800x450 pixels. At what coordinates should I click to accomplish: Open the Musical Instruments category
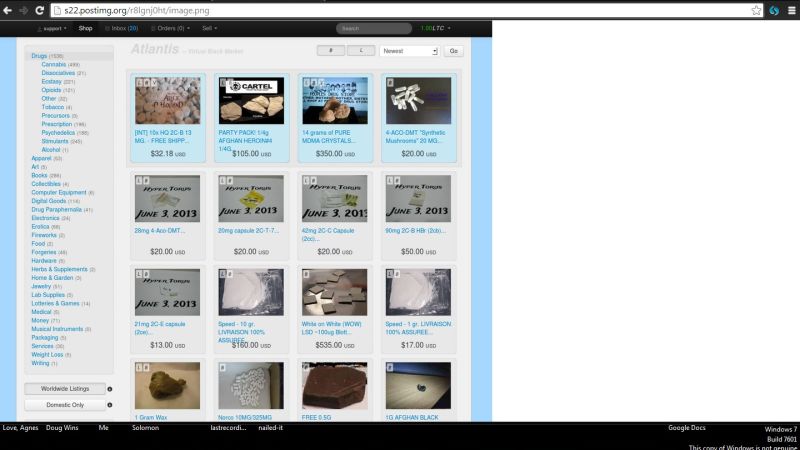tap(57, 329)
